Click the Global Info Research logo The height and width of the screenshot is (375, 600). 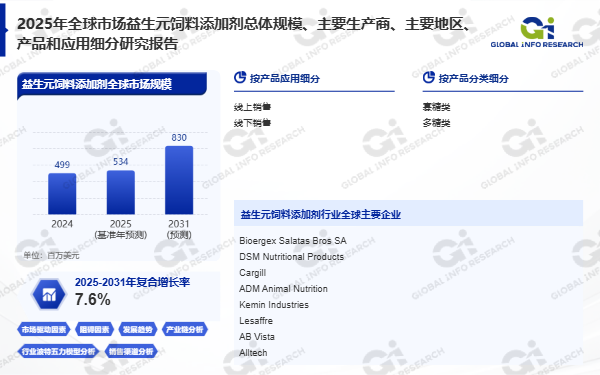click(537, 33)
